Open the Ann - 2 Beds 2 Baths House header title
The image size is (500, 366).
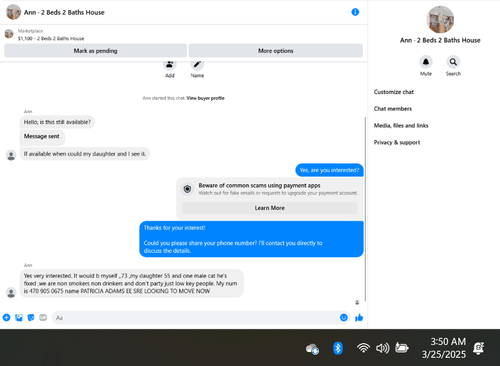pos(64,12)
